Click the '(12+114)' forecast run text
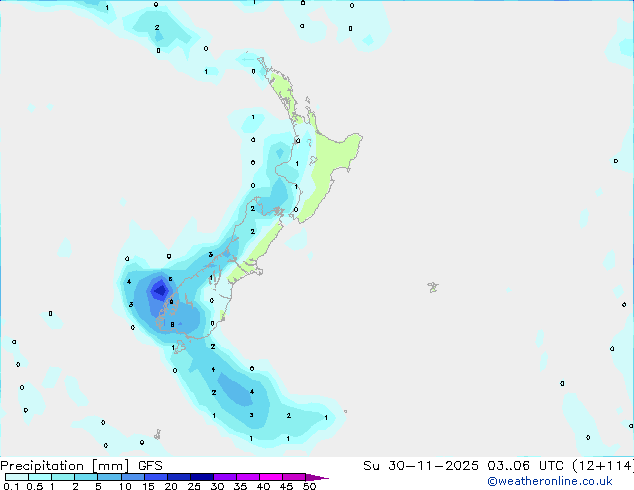634x490 pixels. pyautogui.click(x=603, y=466)
